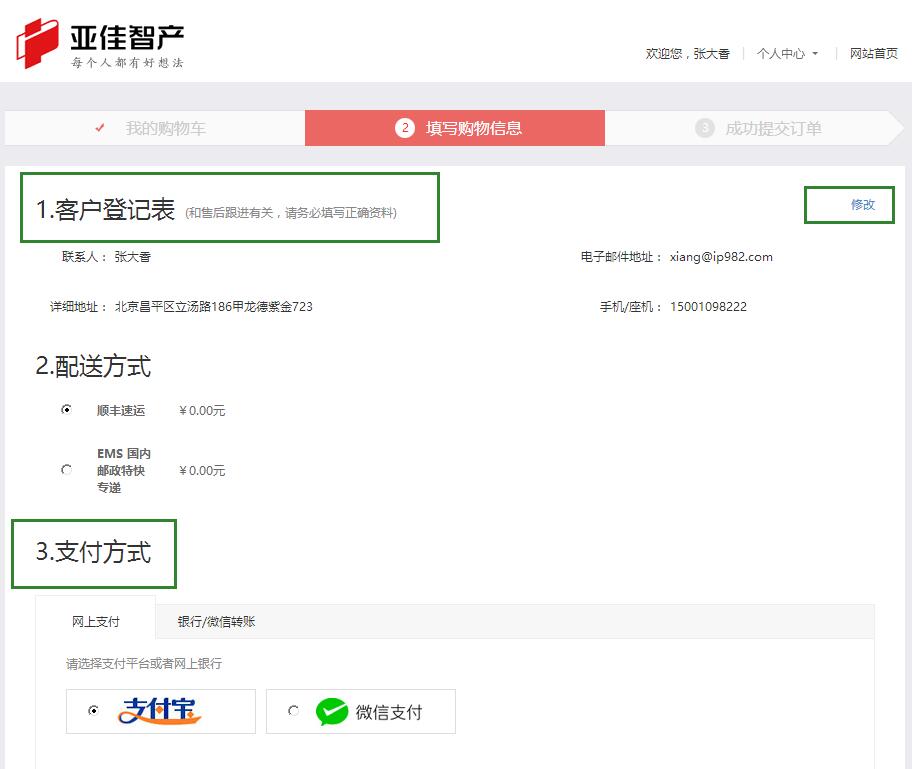Click the 修改 link to edit info
This screenshot has height=769, width=912.
coord(862,204)
